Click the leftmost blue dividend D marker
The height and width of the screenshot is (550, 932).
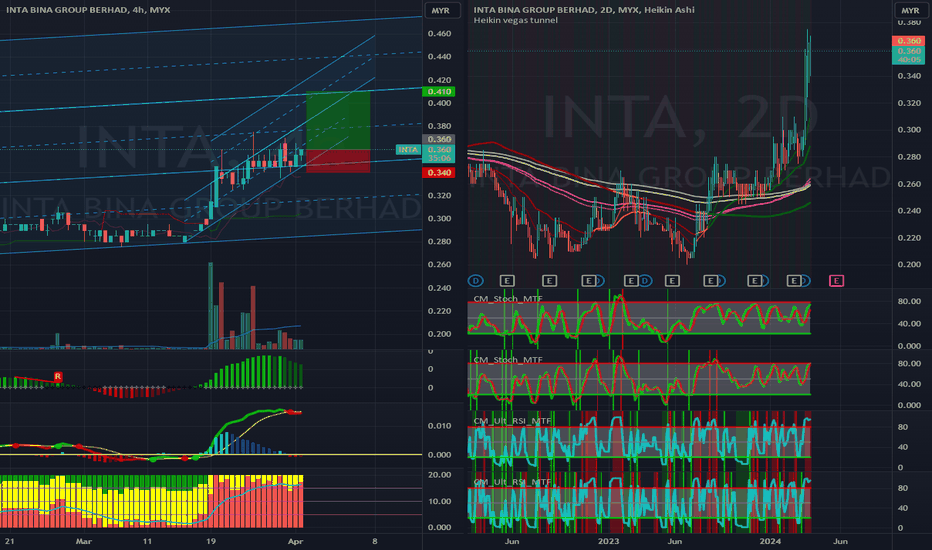tap(475, 281)
